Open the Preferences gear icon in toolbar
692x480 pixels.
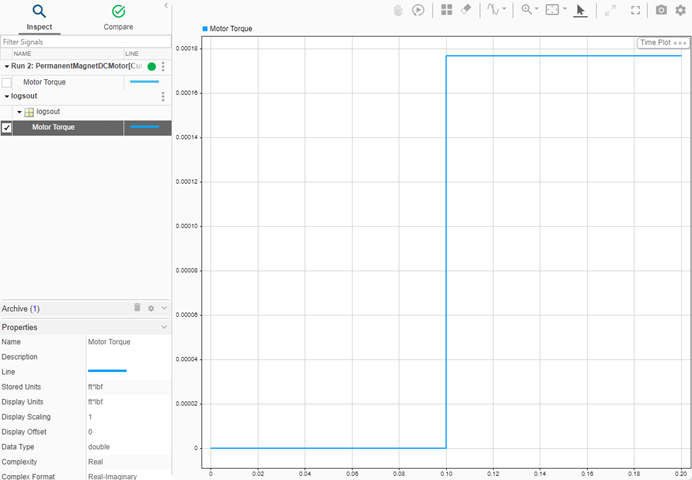681,10
